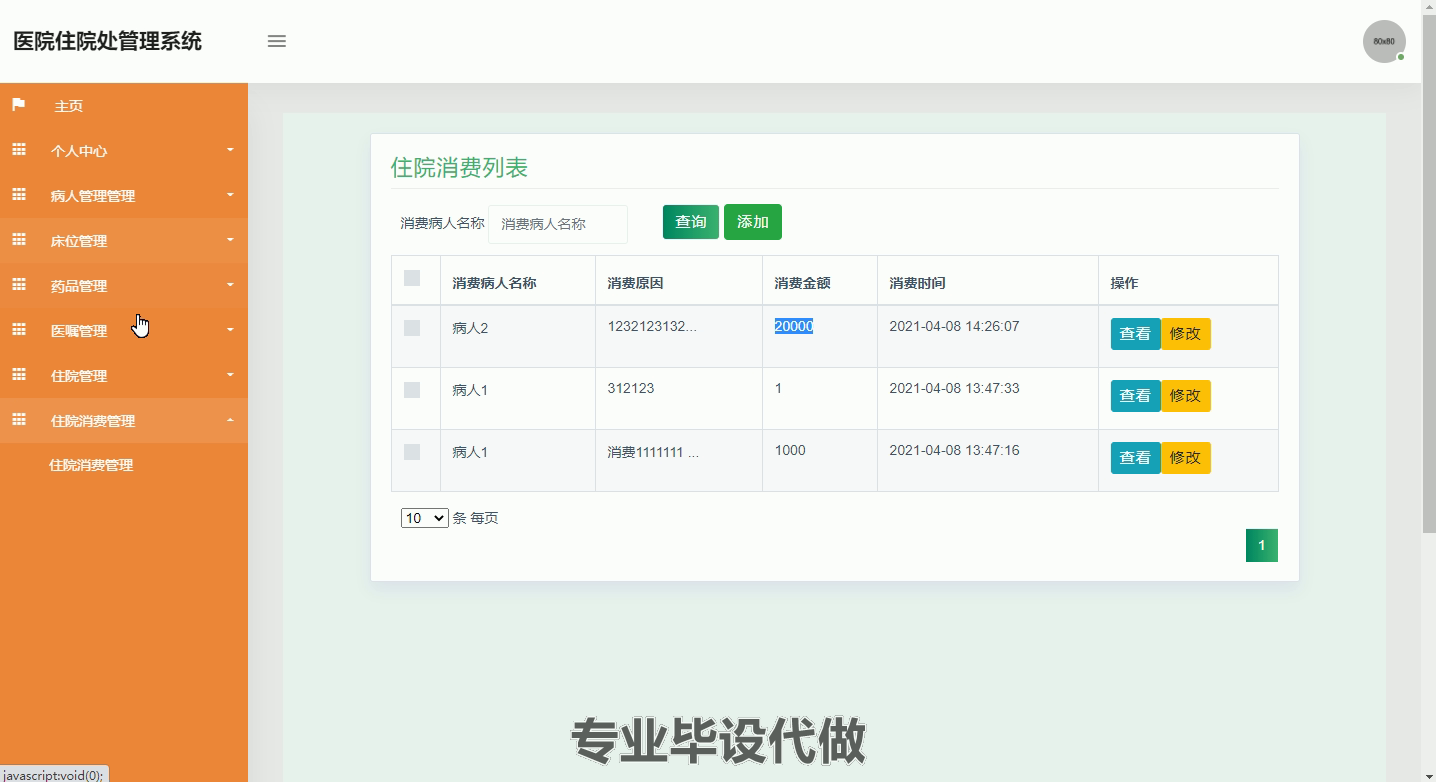Tick the checkbox for the 1000 amount row
The height and width of the screenshot is (782, 1436).
(x=412, y=452)
